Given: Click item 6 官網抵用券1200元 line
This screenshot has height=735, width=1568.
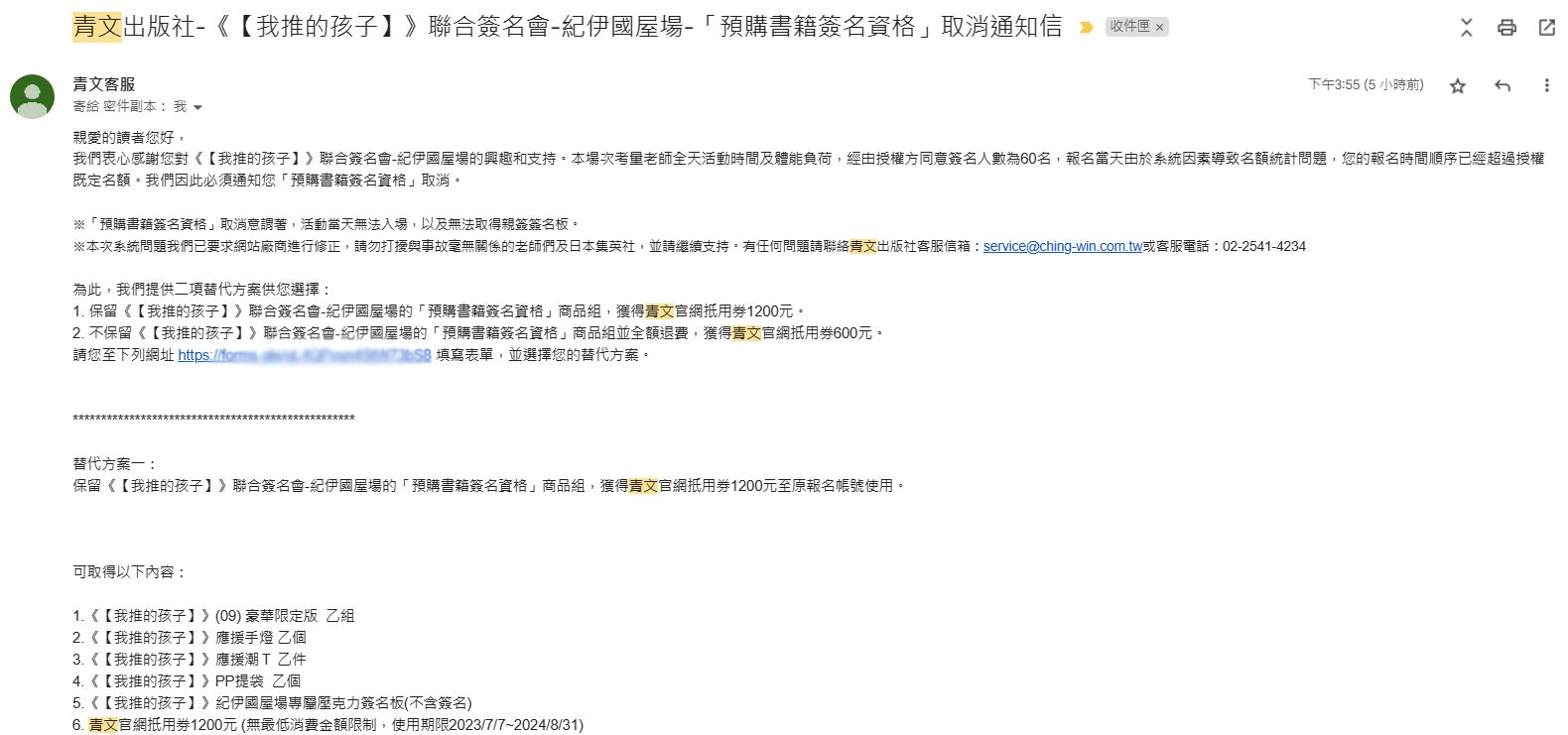Looking at the screenshot, I should (327, 725).
